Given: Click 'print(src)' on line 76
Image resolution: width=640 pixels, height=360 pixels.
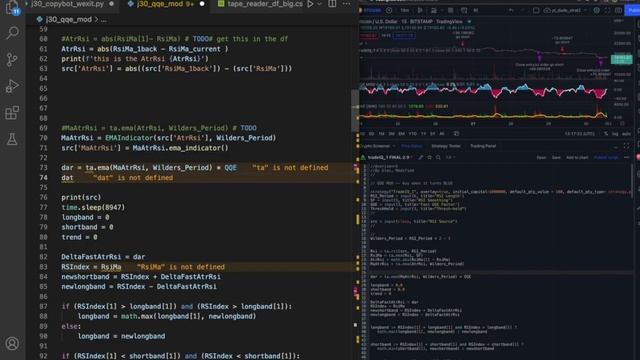Looking at the screenshot, I should pyautogui.click(x=81, y=198).
